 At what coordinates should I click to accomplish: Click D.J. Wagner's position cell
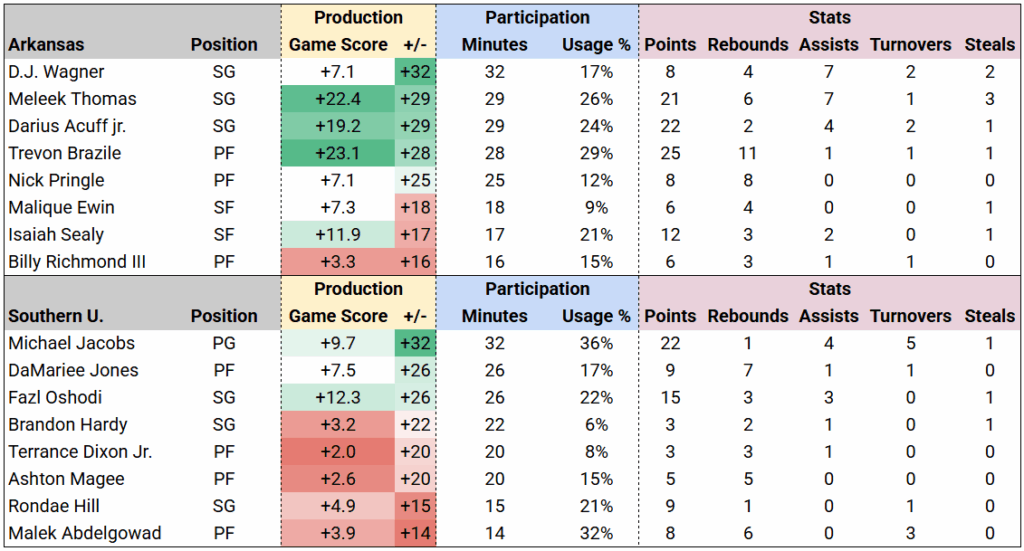tap(224, 72)
